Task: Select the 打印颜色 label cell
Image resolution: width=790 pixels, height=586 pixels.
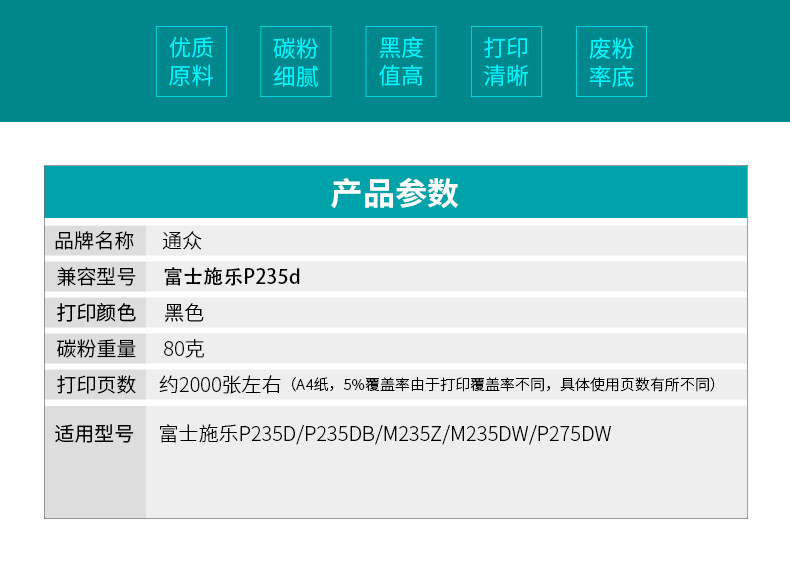Action: click(95, 312)
